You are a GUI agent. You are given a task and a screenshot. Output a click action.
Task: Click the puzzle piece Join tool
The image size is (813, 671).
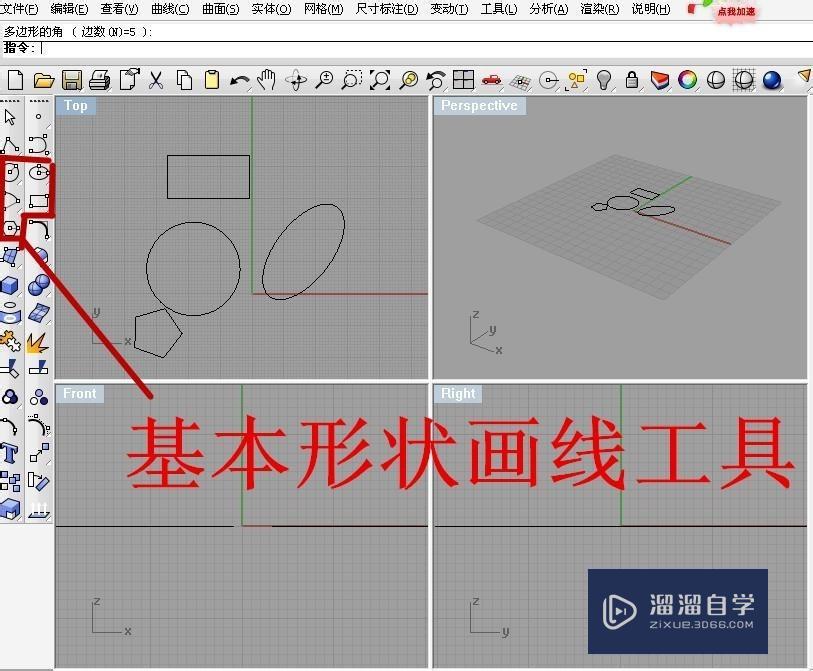click(10, 341)
